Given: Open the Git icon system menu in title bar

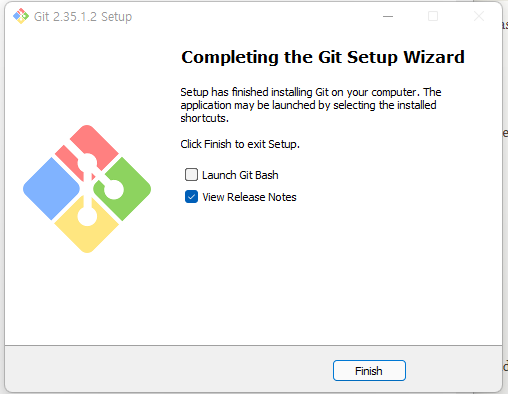Looking at the screenshot, I should [x=21, y=16].
